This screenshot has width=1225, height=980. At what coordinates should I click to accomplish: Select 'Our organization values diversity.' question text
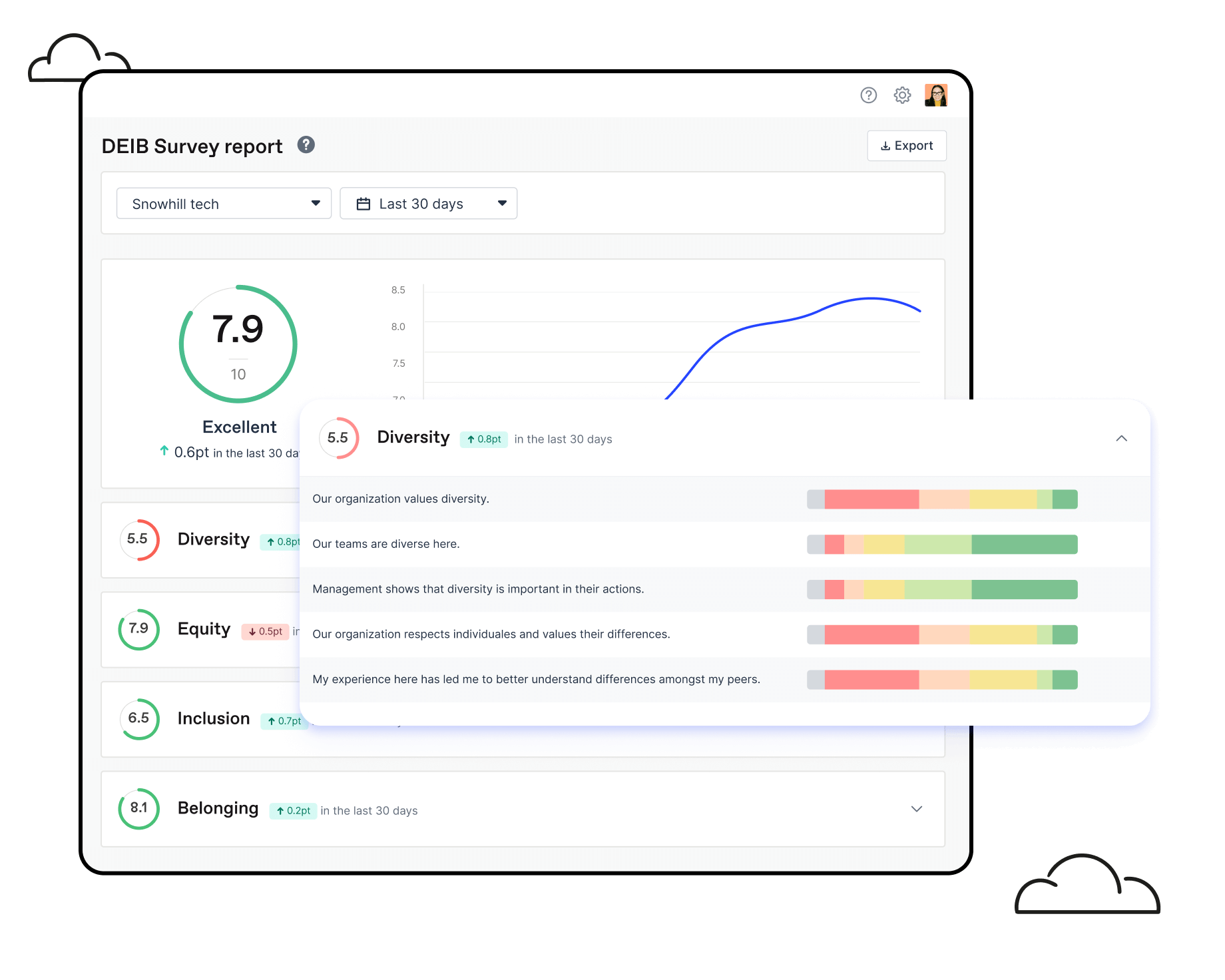401,499
